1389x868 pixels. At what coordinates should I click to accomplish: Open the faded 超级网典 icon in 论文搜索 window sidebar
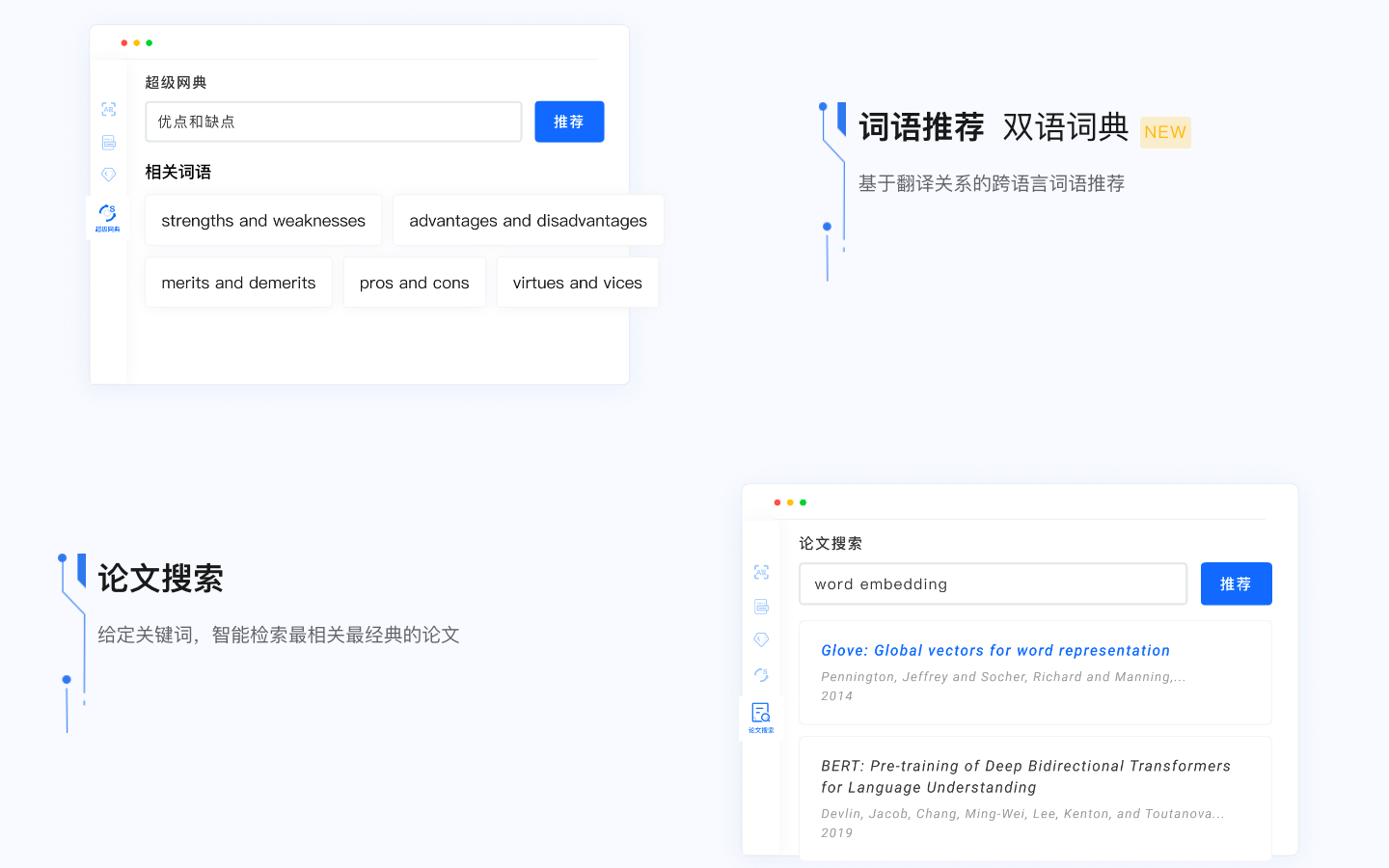[x=761, y=675]
